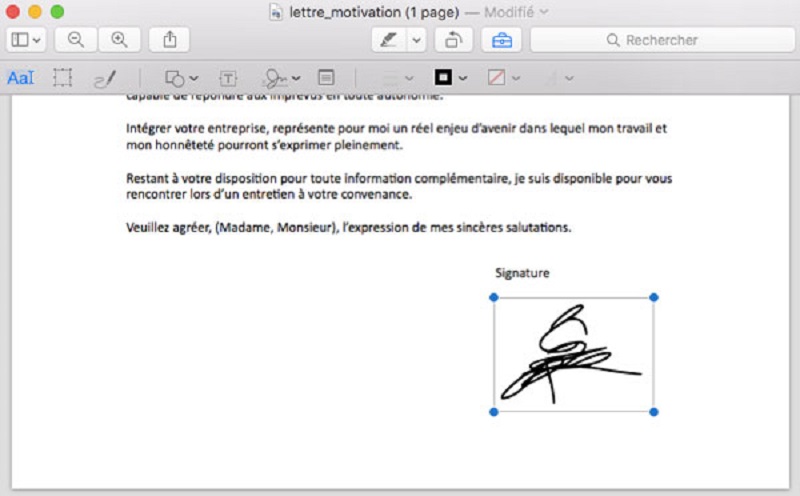Open the sidebar view menu button

[26, 40]
